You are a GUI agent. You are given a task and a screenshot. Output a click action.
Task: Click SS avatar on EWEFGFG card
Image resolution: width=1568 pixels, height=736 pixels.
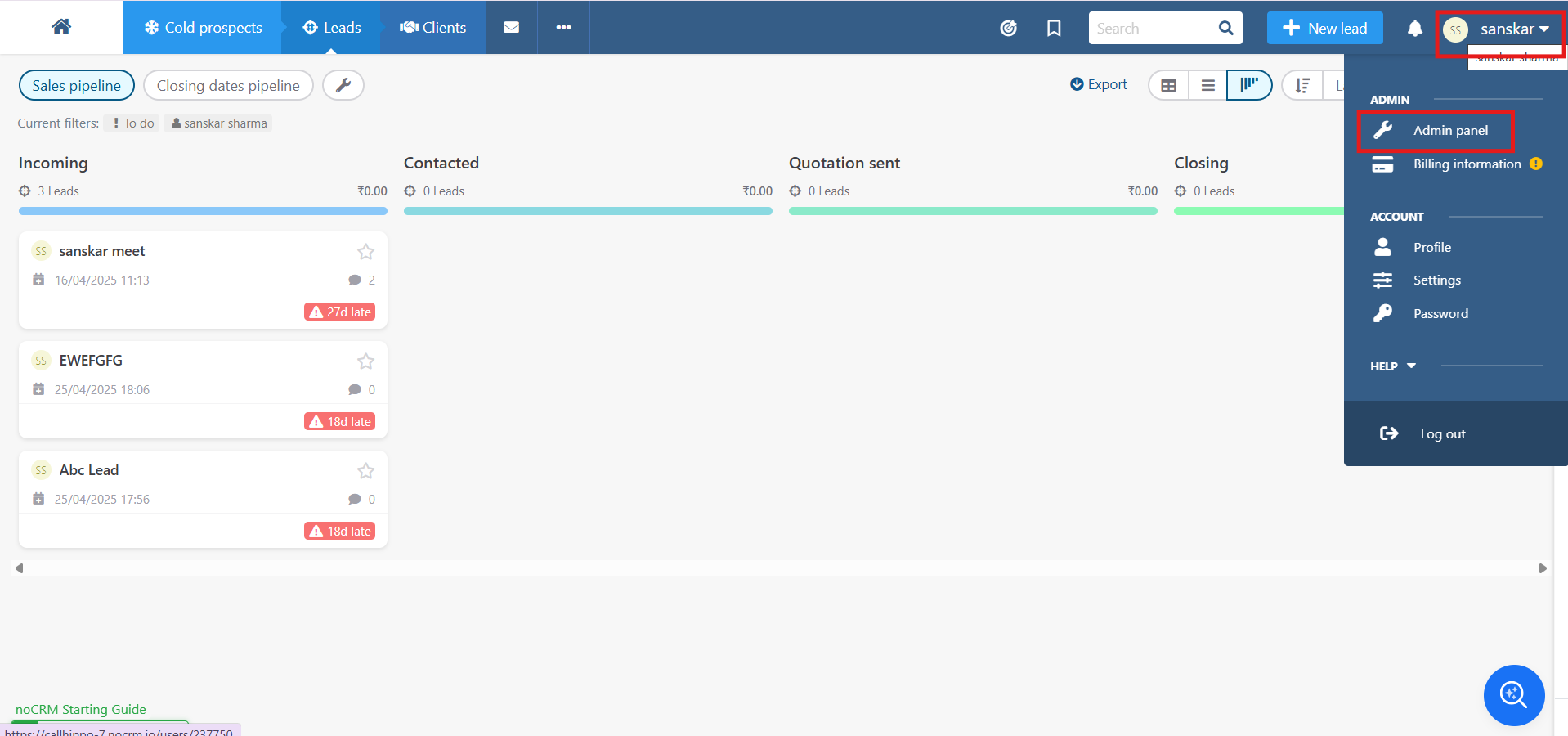(41, 361)
